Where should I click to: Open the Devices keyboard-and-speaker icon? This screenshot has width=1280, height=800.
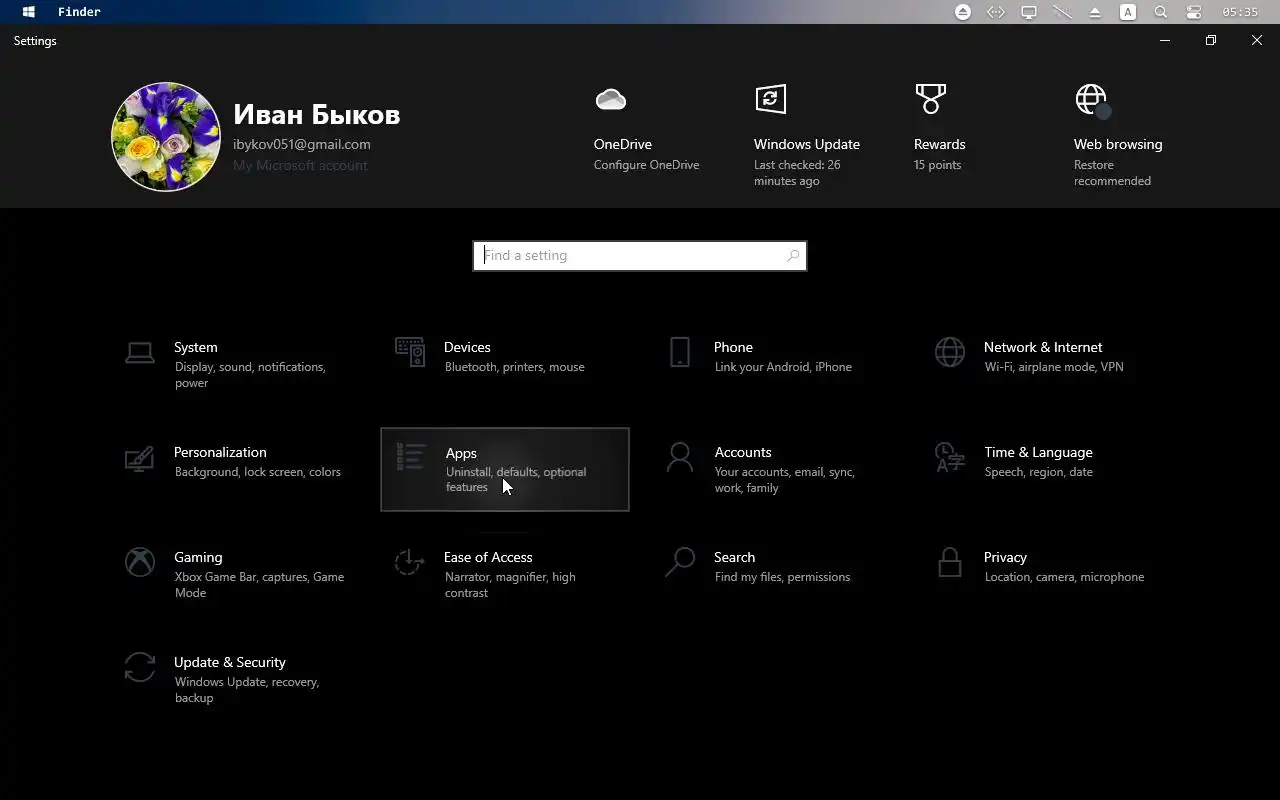click(409, 352)
